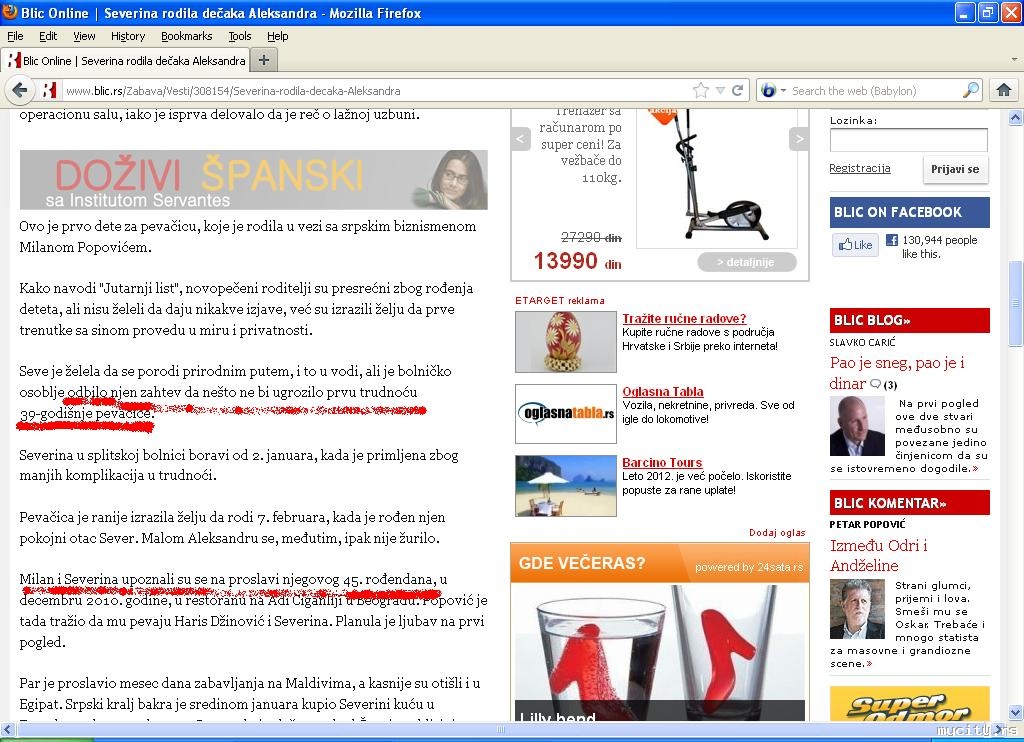The image size is (1024, 742).
Task: Open the URL history dropdown arrow
Action: pyautogui.click(x=720, y=90)
